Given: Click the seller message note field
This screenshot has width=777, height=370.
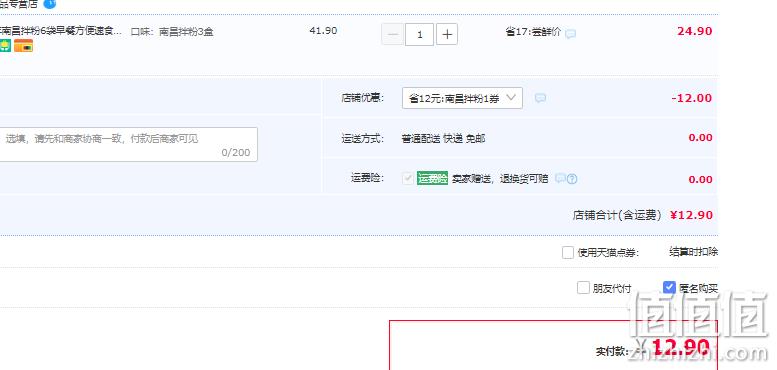Looking at the screenshot, I should pos(128,144).
